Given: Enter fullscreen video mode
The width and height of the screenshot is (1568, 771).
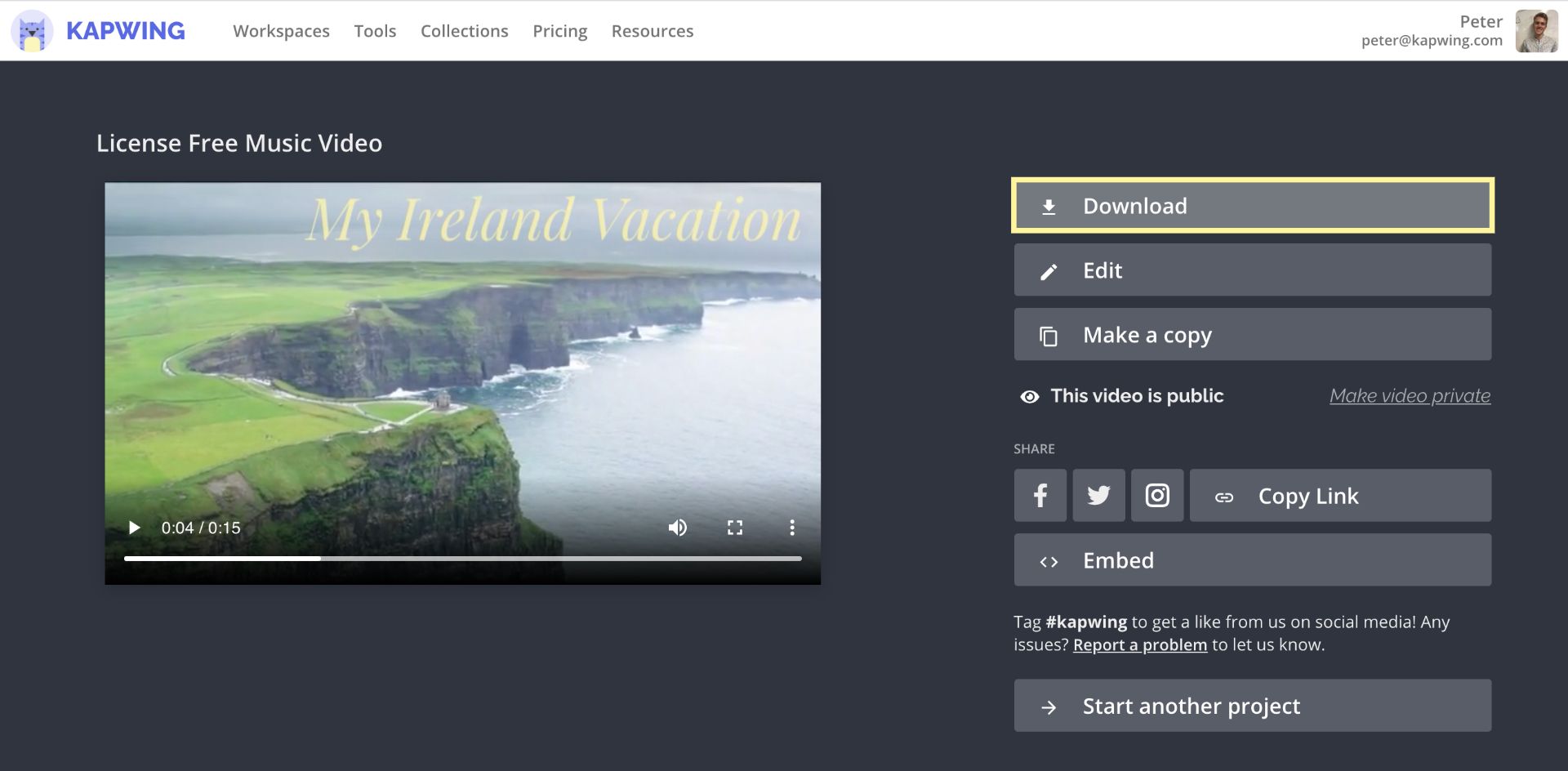Looking at the screenshot, I should click(x=735, y=528).
